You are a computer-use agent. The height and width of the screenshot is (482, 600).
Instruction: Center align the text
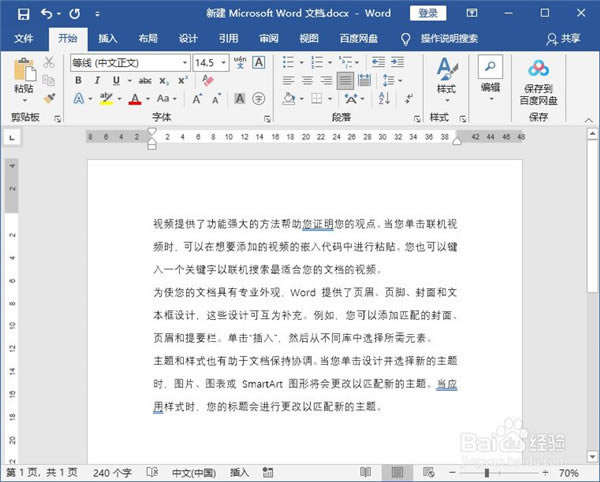[307, 80]
